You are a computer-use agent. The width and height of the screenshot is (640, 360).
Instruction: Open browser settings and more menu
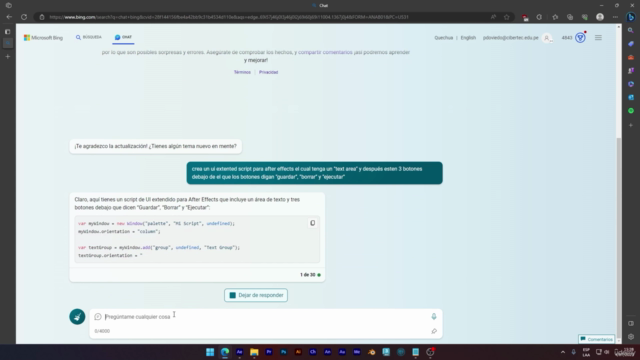(615, 17)
